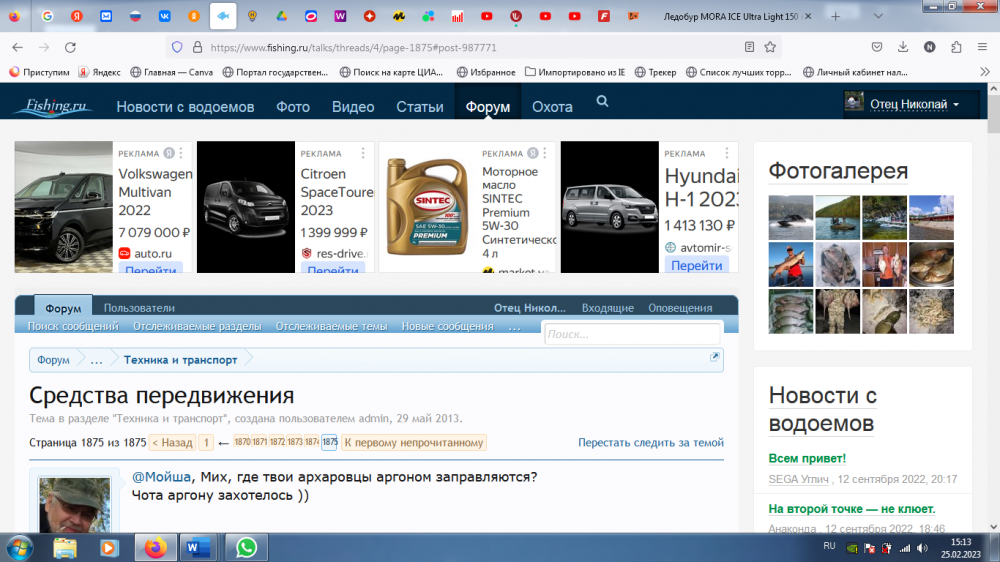Expand the collapsed breadcrumb ellipsis

point(97,360)
